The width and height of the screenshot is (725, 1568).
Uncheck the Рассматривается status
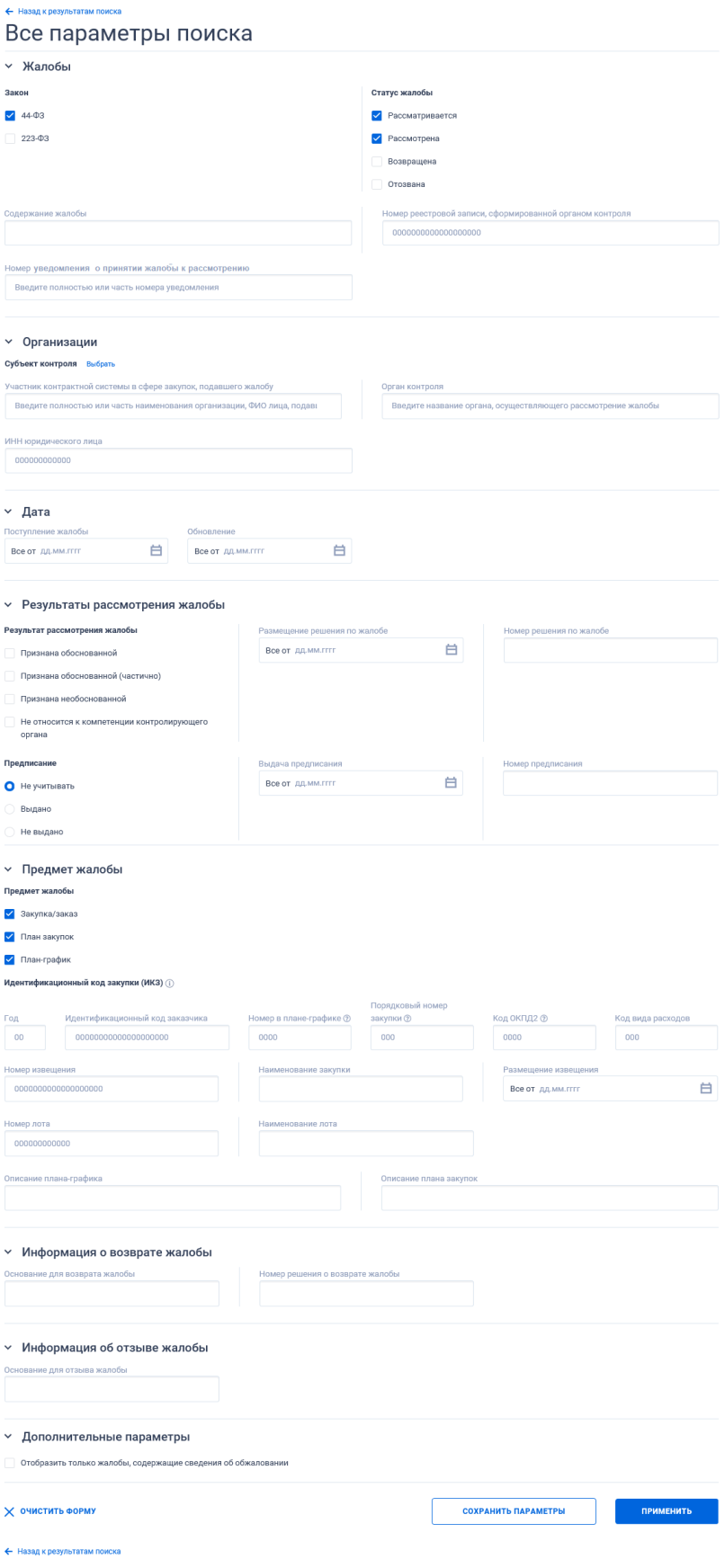[x=377, y=116]
